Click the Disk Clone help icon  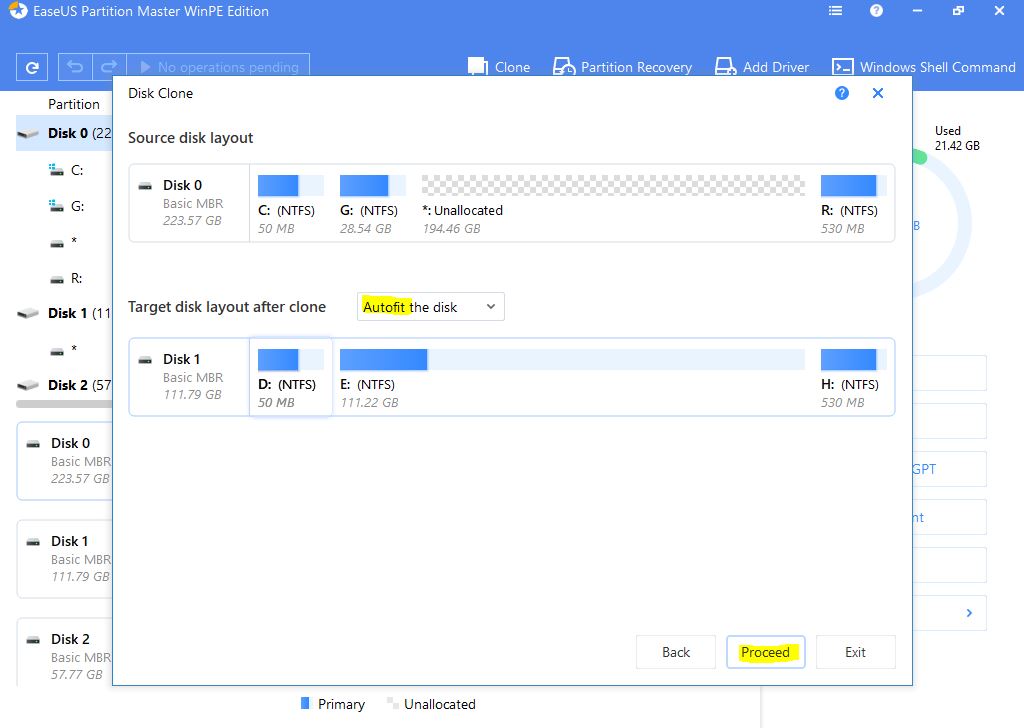pyautogui.click(x=842, y=93)
